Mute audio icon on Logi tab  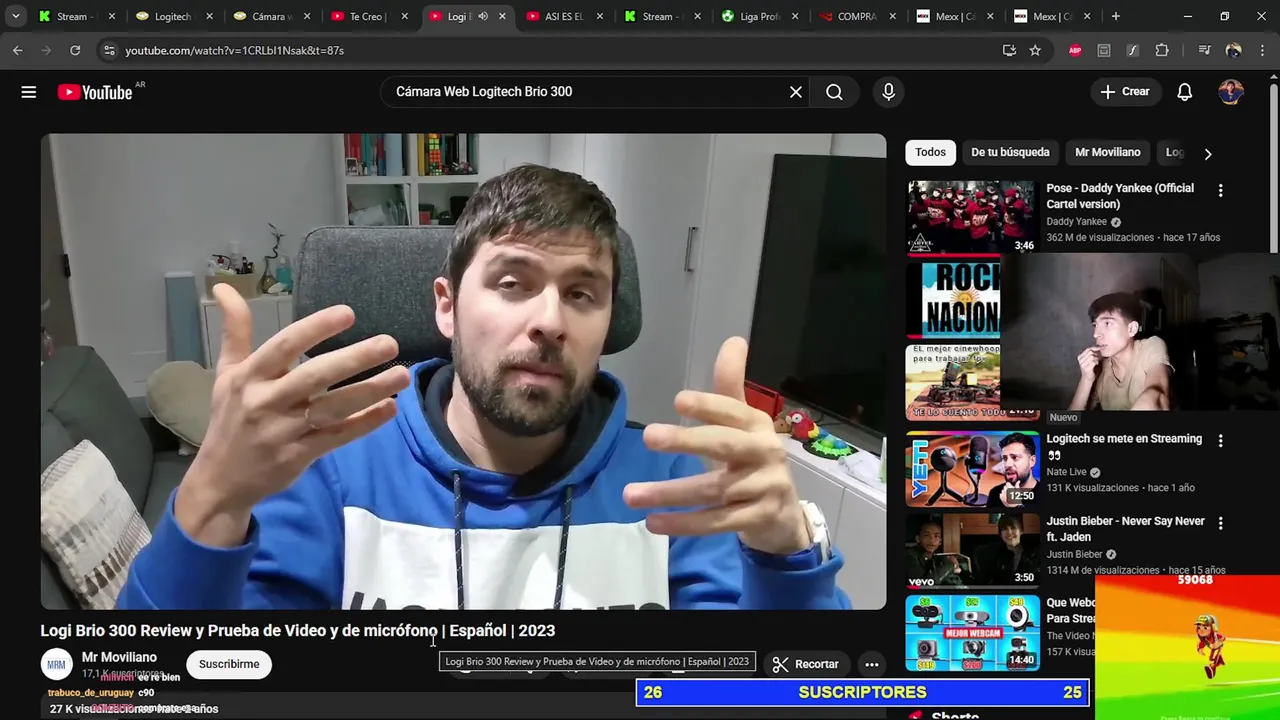coord(483,16)
